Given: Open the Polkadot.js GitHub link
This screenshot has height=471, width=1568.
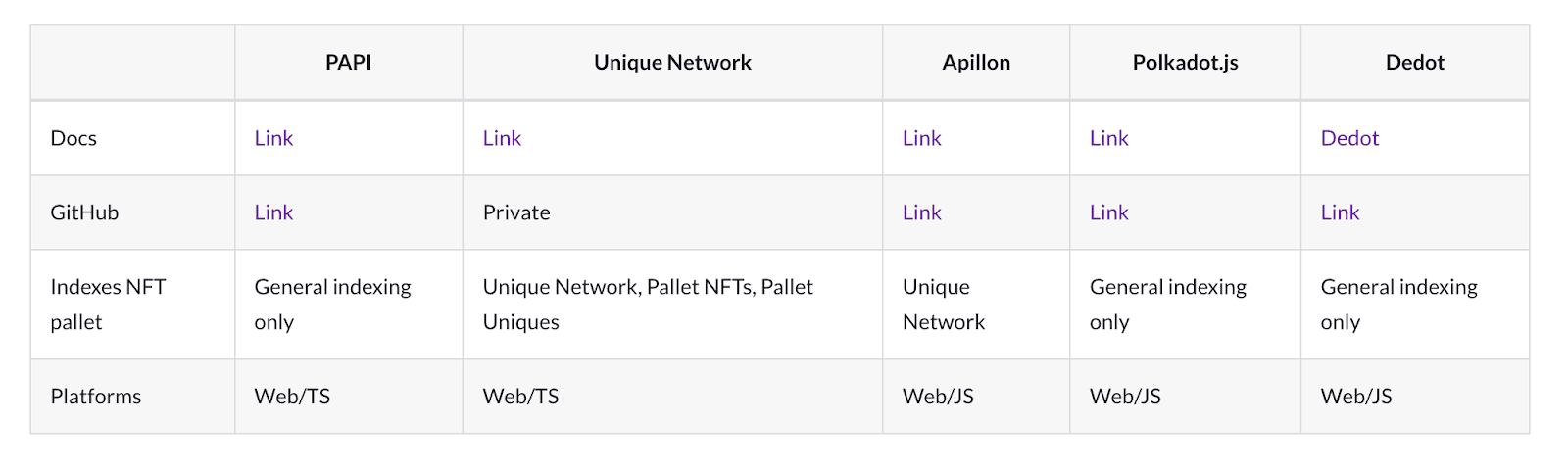Looking at the screenshot, I should [x=1108, y=212].
